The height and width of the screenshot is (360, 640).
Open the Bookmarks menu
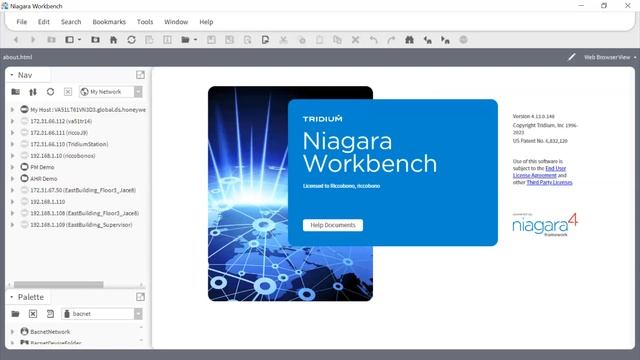coord(109,22)
